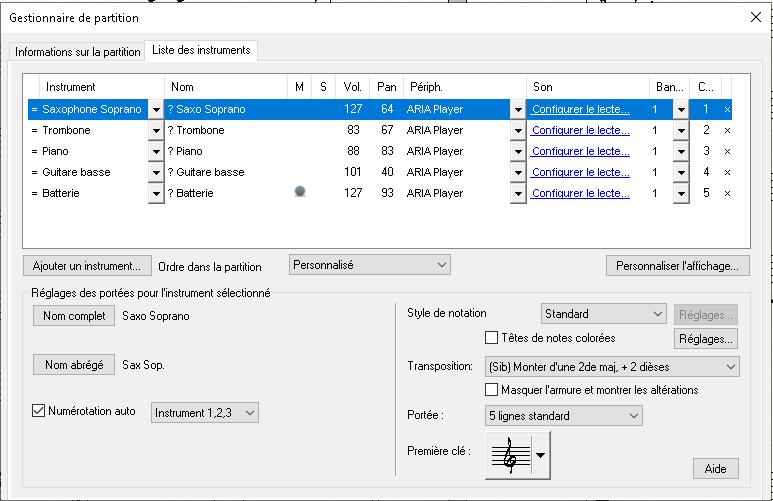Click the × icon on Batterie row

click(x=727, y=194)
